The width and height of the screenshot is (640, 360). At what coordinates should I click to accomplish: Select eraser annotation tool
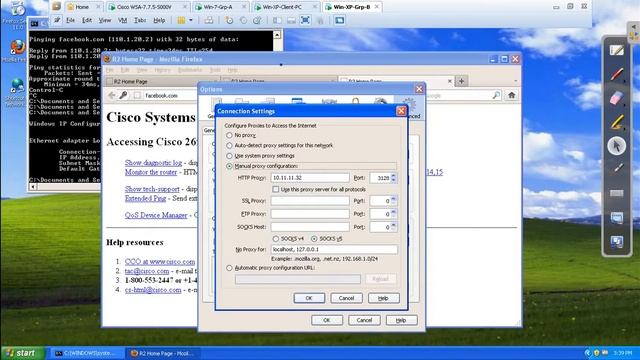[x=617, y=98]
